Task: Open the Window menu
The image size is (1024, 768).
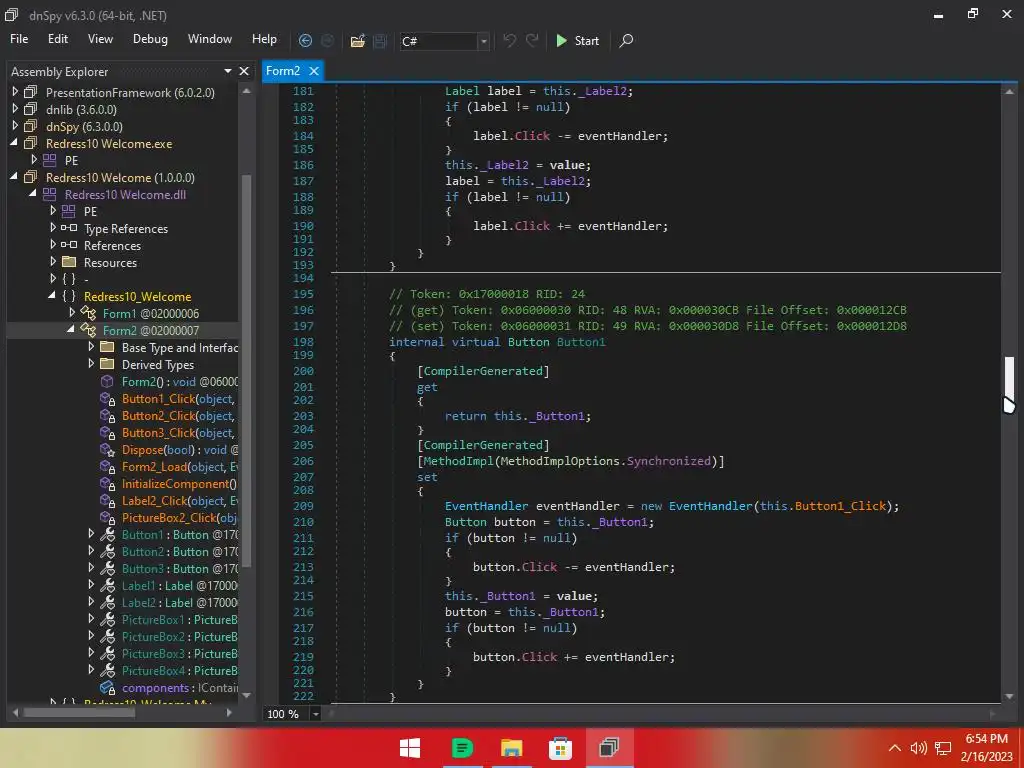Action: tap(210, 39)
